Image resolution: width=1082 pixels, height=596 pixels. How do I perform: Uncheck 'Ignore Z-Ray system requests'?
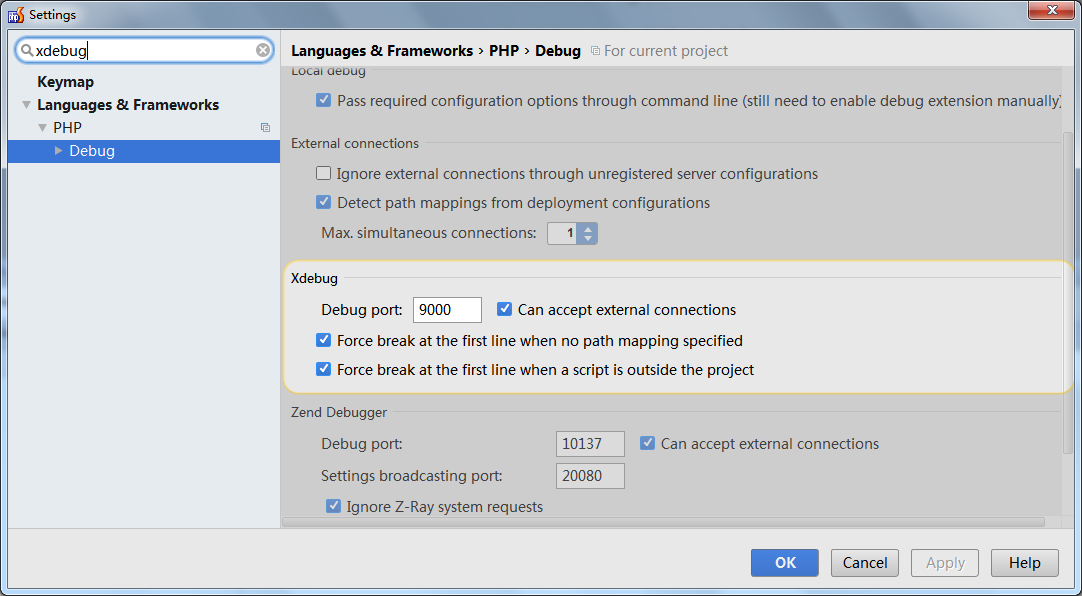(x=334, y=507)
